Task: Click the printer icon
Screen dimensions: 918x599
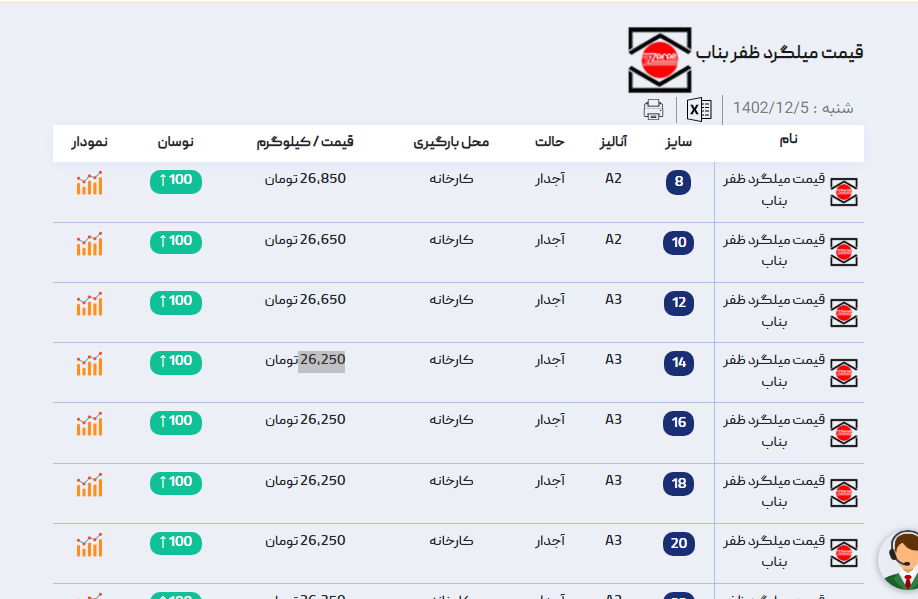Action: (x=653, y=109)
